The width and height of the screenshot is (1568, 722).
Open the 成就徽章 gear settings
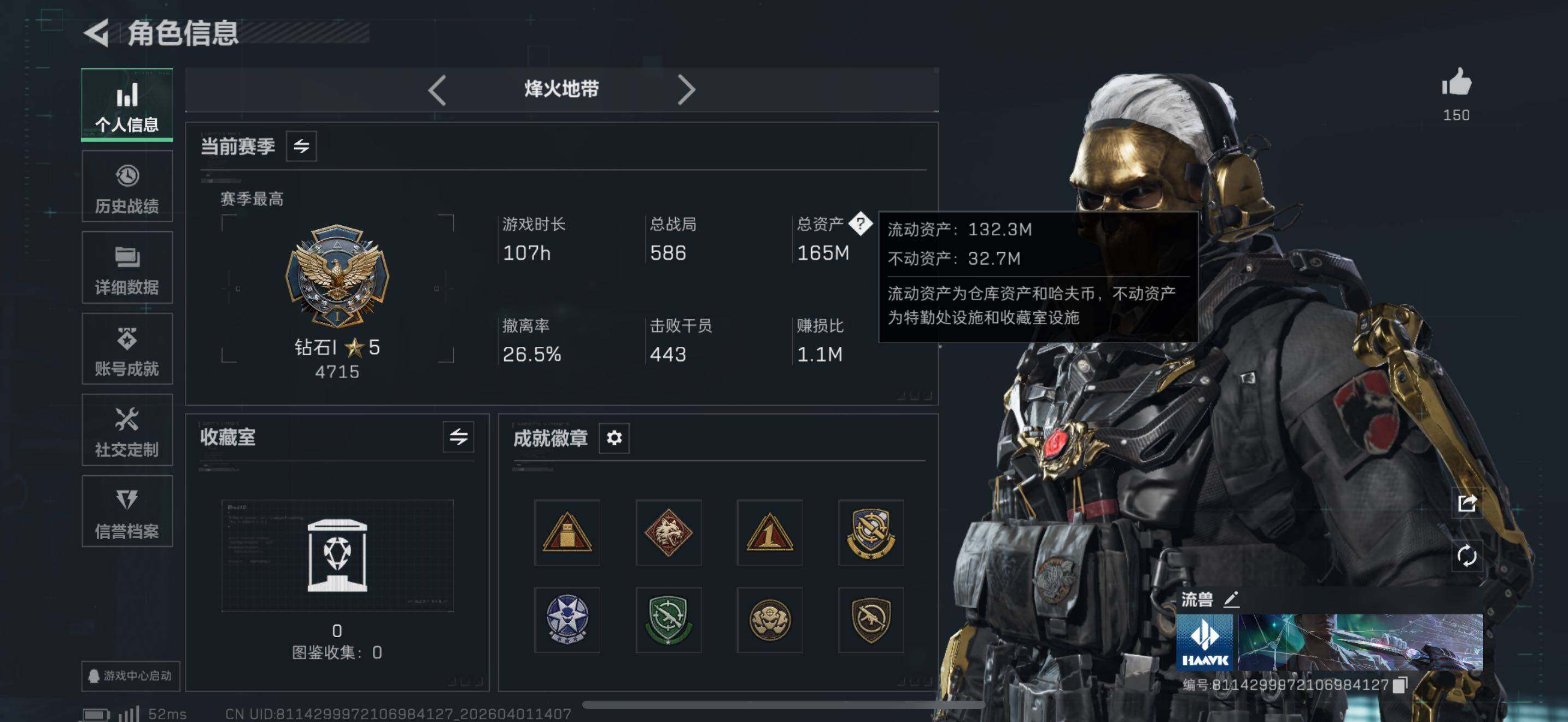click(x=613, y=438)
